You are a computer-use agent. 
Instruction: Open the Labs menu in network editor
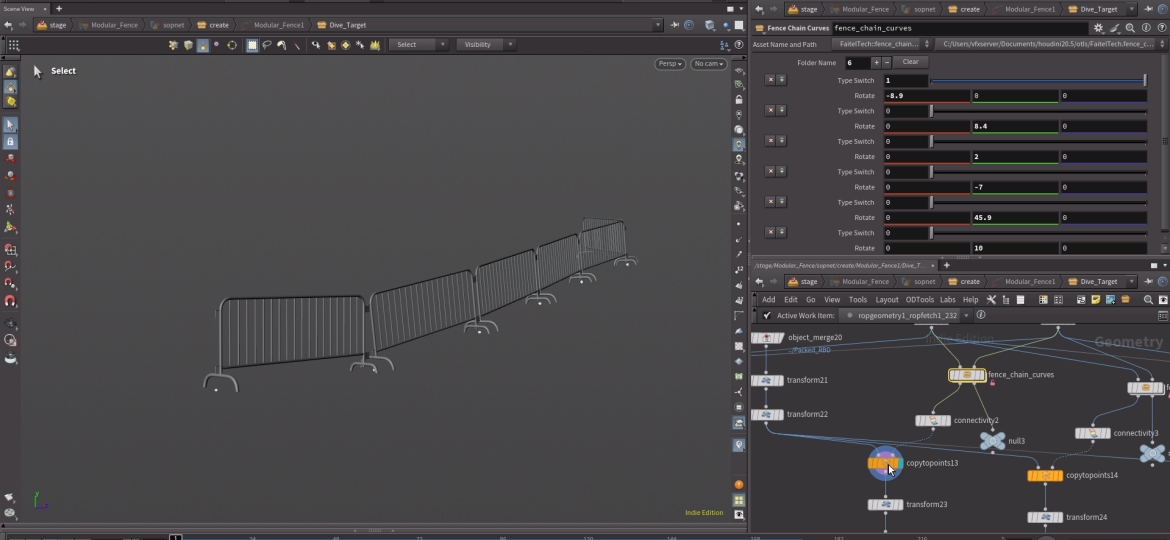pyautogui.click(x=947, y=300)
